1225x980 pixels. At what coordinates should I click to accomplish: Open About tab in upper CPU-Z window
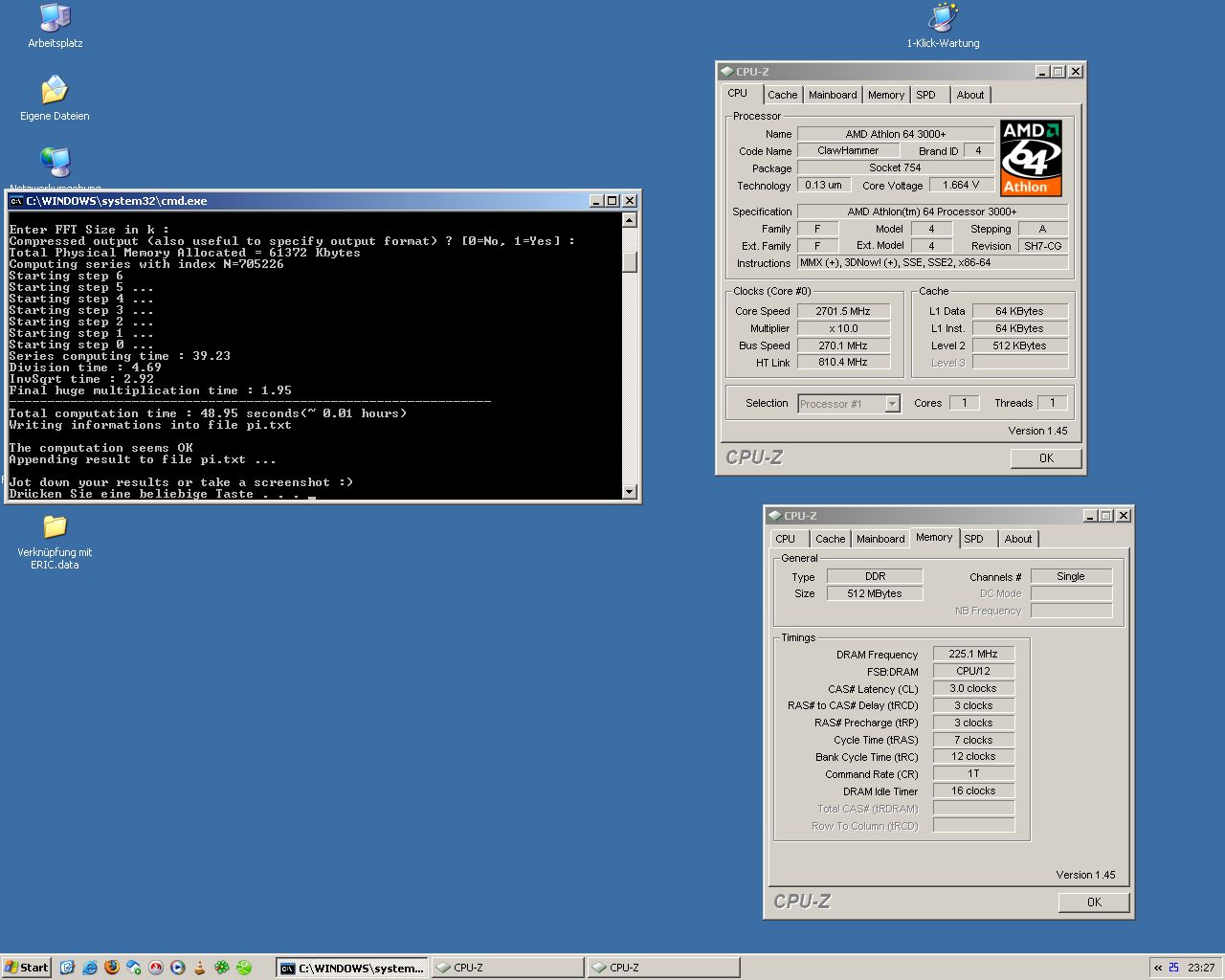coord(969,95)
